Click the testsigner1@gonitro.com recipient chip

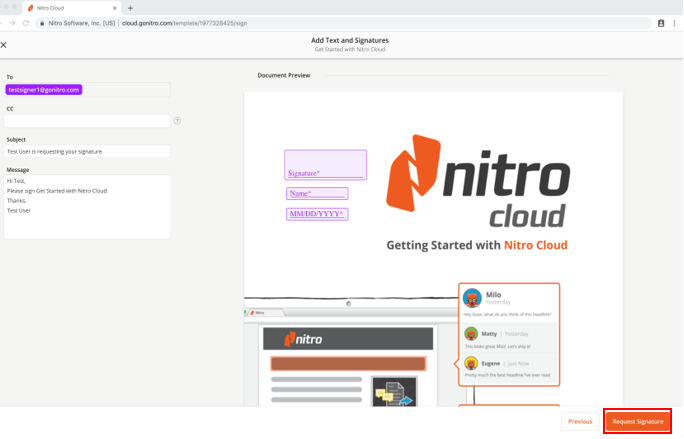(x=44, y=90)
